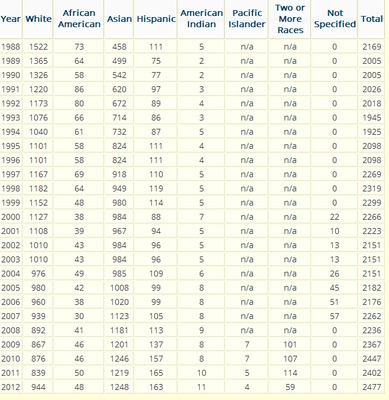Select the year 2001 cell
389x400 pixels.
(11, 231)
